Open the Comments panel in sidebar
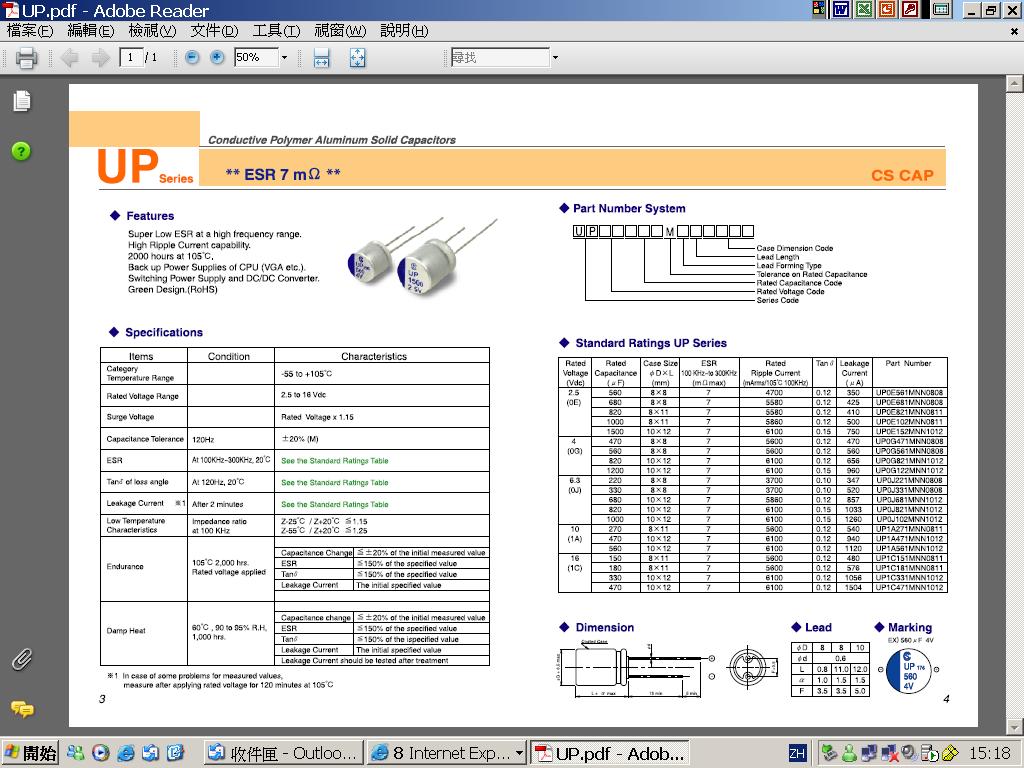1024x768 pixels. (22, 709)
